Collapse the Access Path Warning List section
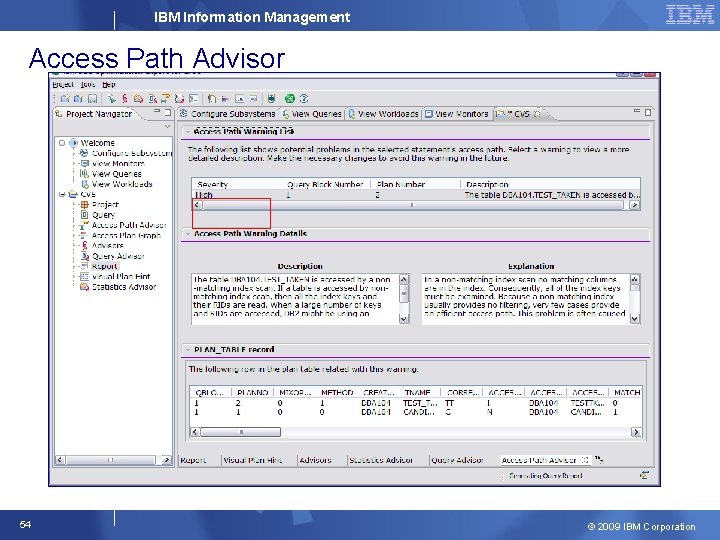The width and height of the screenshot is (720, 540). pyautogui.click(x=188, y=132)
